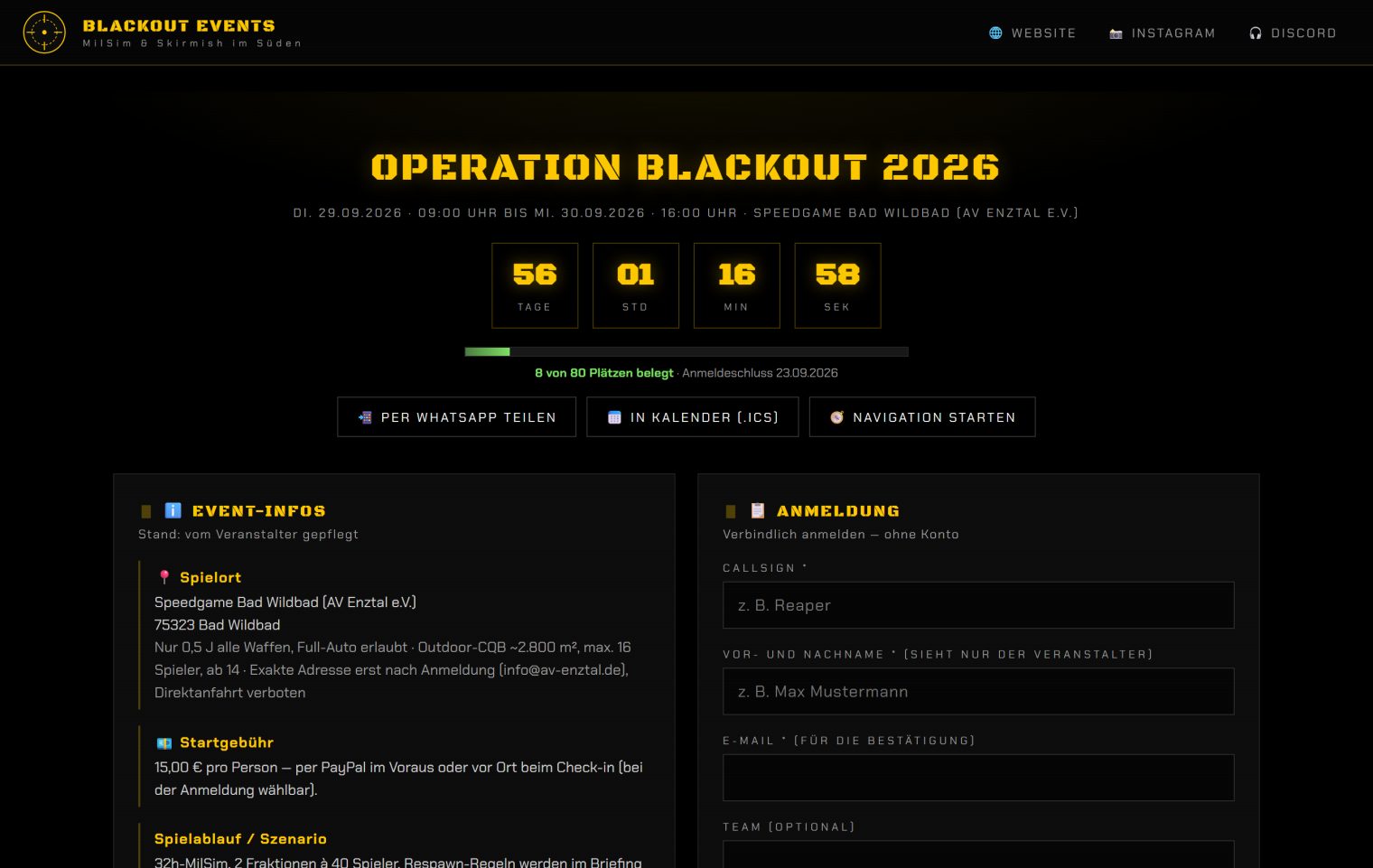Click the globe icon beside Website

[995, 33]
